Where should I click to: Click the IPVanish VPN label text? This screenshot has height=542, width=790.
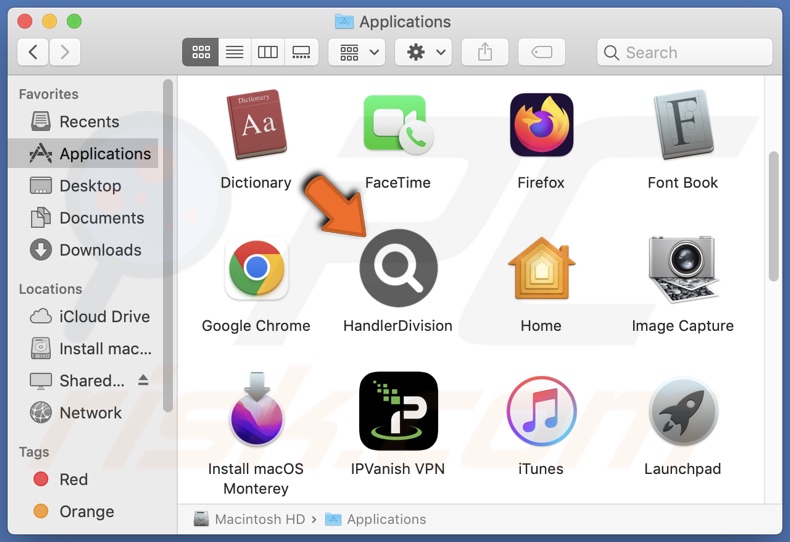pos(398,468)
